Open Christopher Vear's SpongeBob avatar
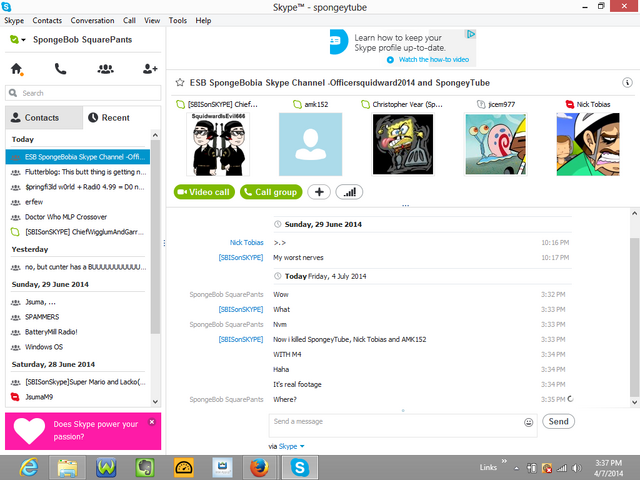 pos(403,144)
